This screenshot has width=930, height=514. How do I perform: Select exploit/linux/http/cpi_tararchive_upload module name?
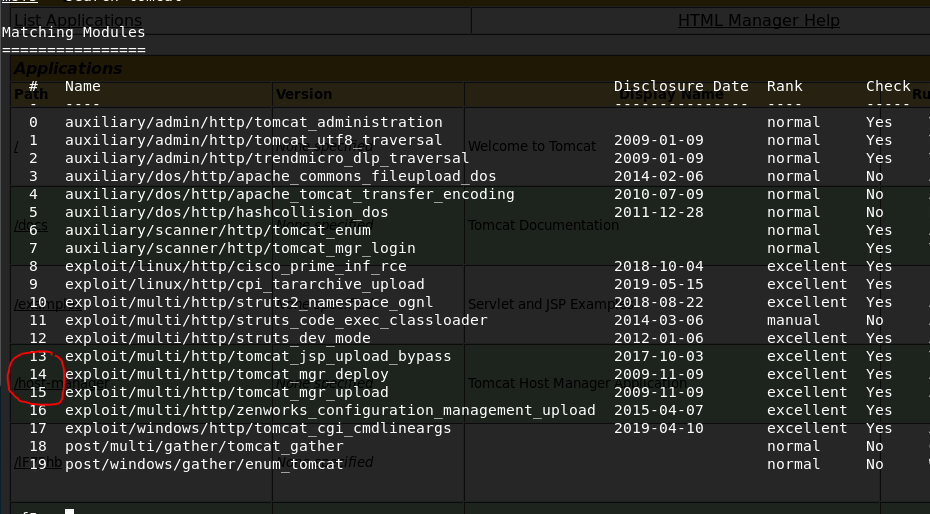tap(244, 284)
